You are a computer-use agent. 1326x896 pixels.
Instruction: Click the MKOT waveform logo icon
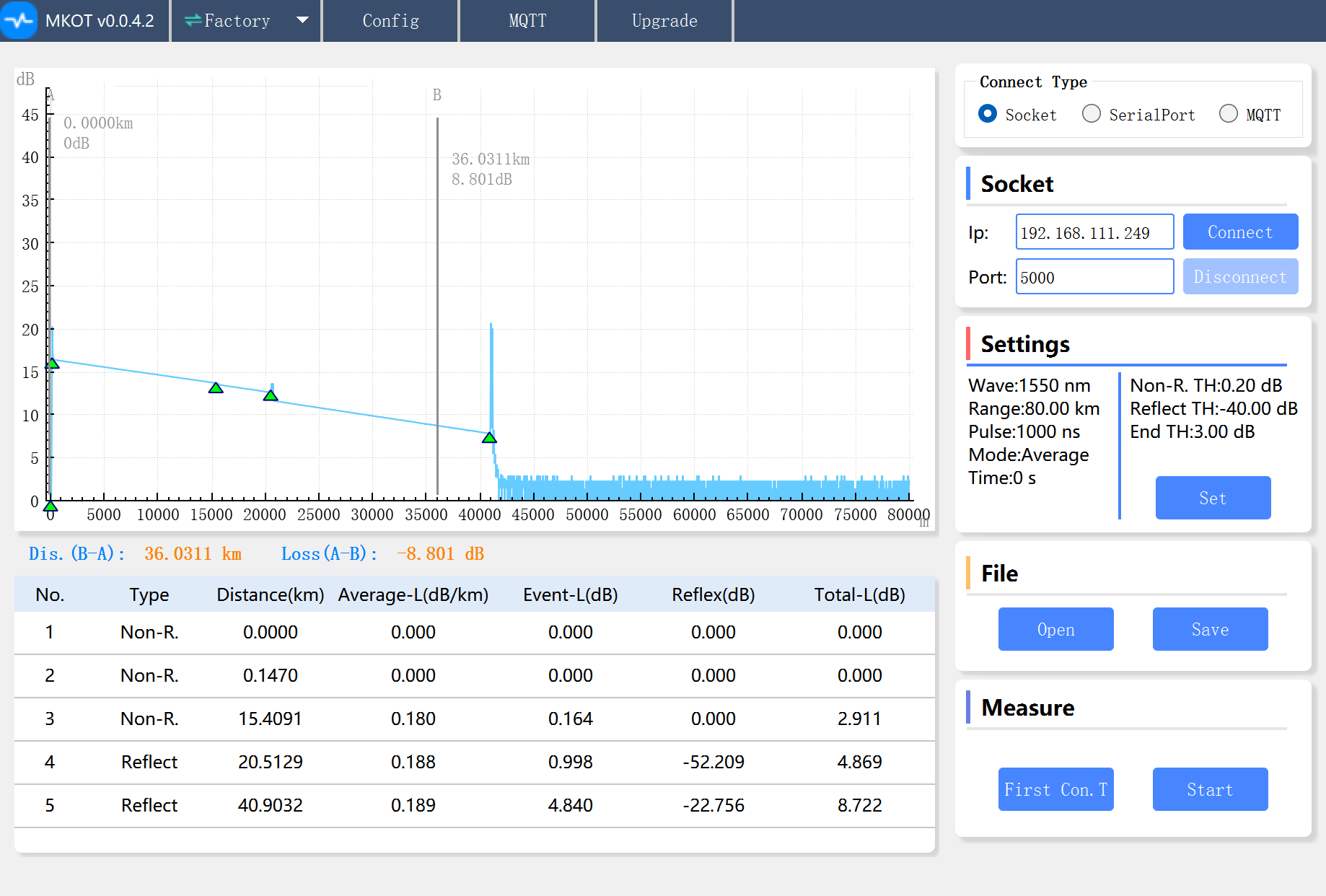pyautogui.click(x=19, y=20)
